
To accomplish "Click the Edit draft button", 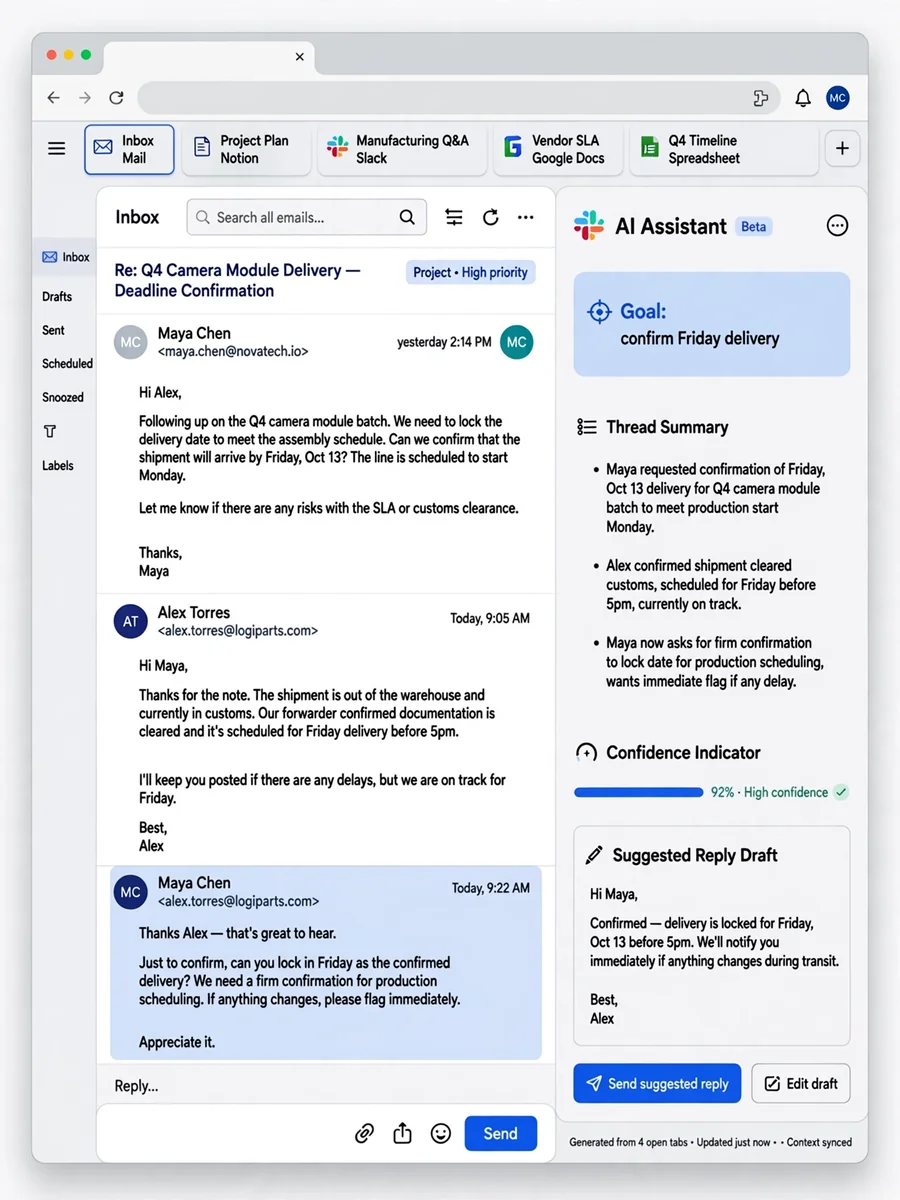I will tap(801, 1083).
